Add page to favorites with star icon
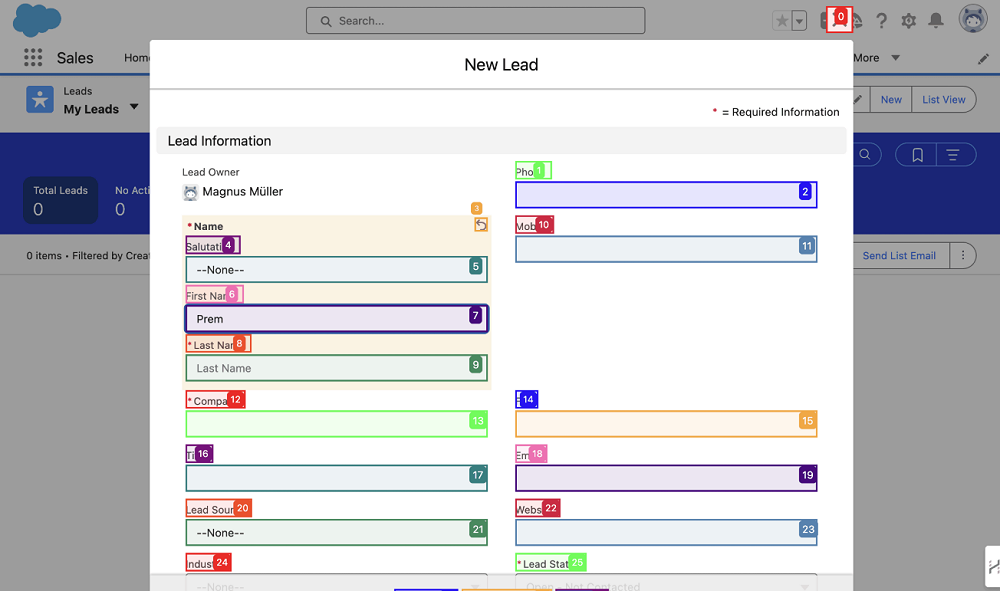 tap(782, 21)
